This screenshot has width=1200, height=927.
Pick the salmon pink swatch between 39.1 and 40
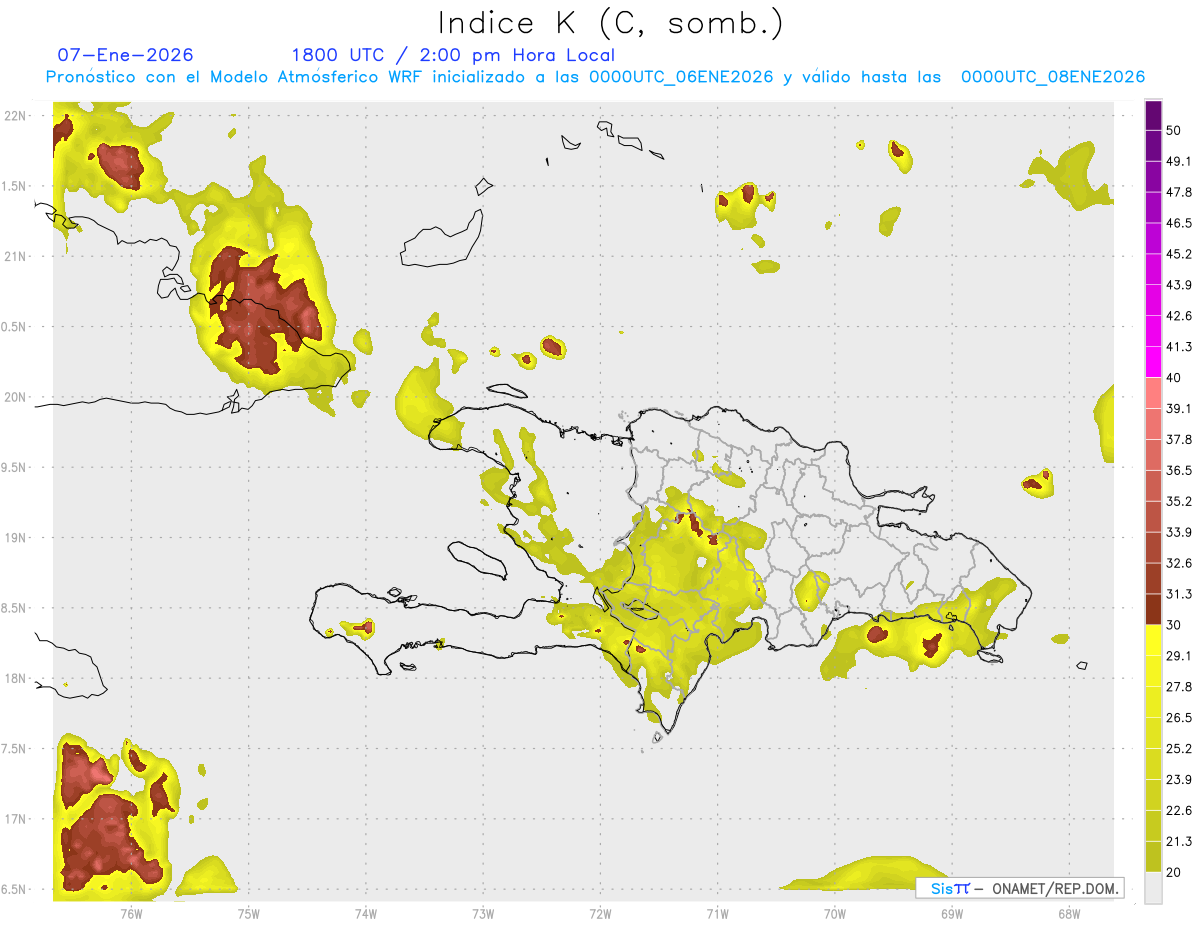point(1153,393)
